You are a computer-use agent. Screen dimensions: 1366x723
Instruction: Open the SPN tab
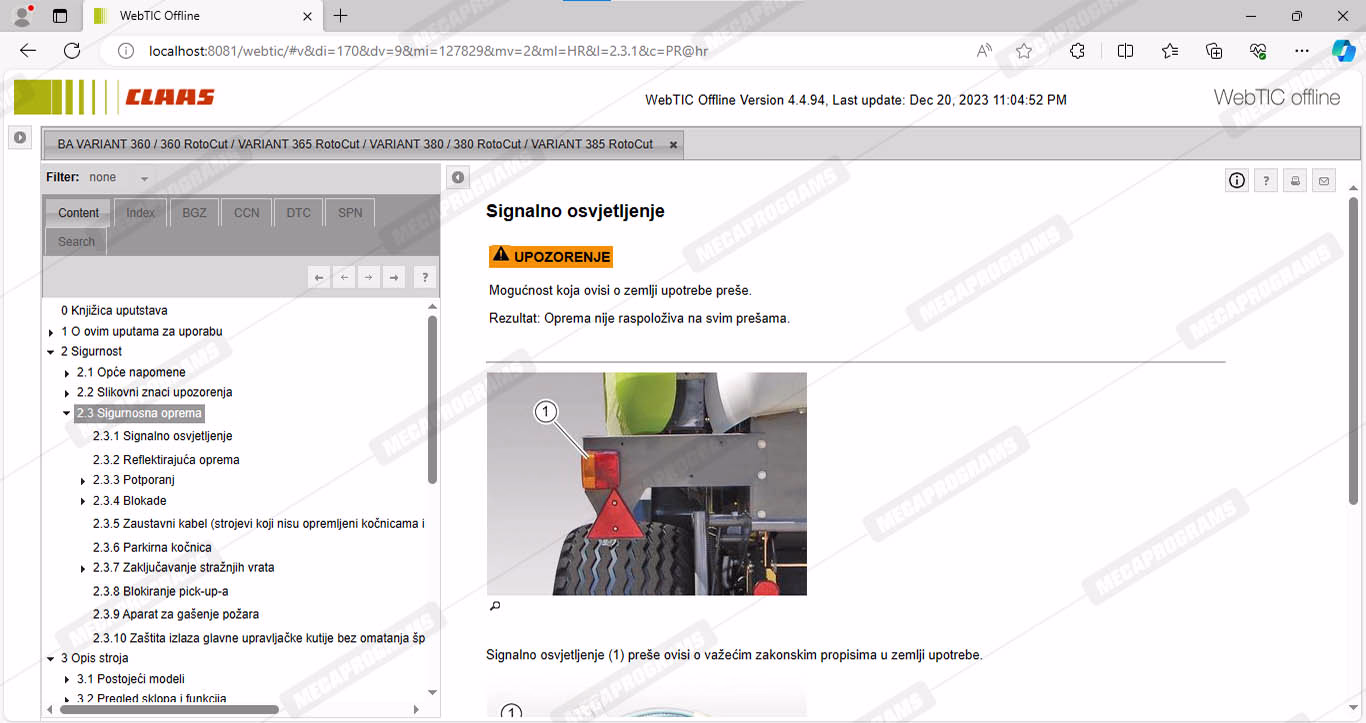350,213
